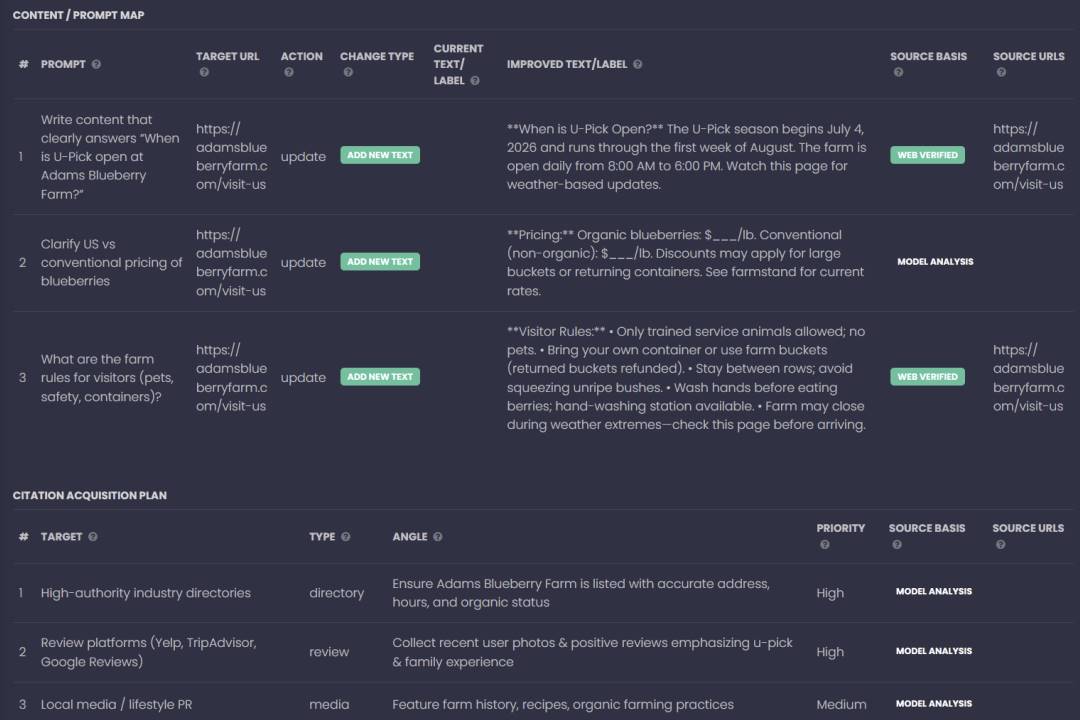Click help icon under ACTION column header
This screenshot has height=720, width=1080.
pyautogui.click(x=288, y=72)
